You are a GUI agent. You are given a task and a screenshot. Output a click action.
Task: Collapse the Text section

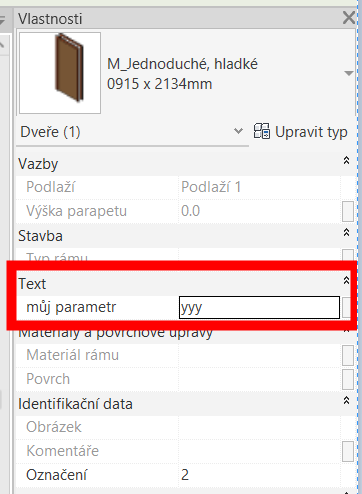click(x=347, y=280)
